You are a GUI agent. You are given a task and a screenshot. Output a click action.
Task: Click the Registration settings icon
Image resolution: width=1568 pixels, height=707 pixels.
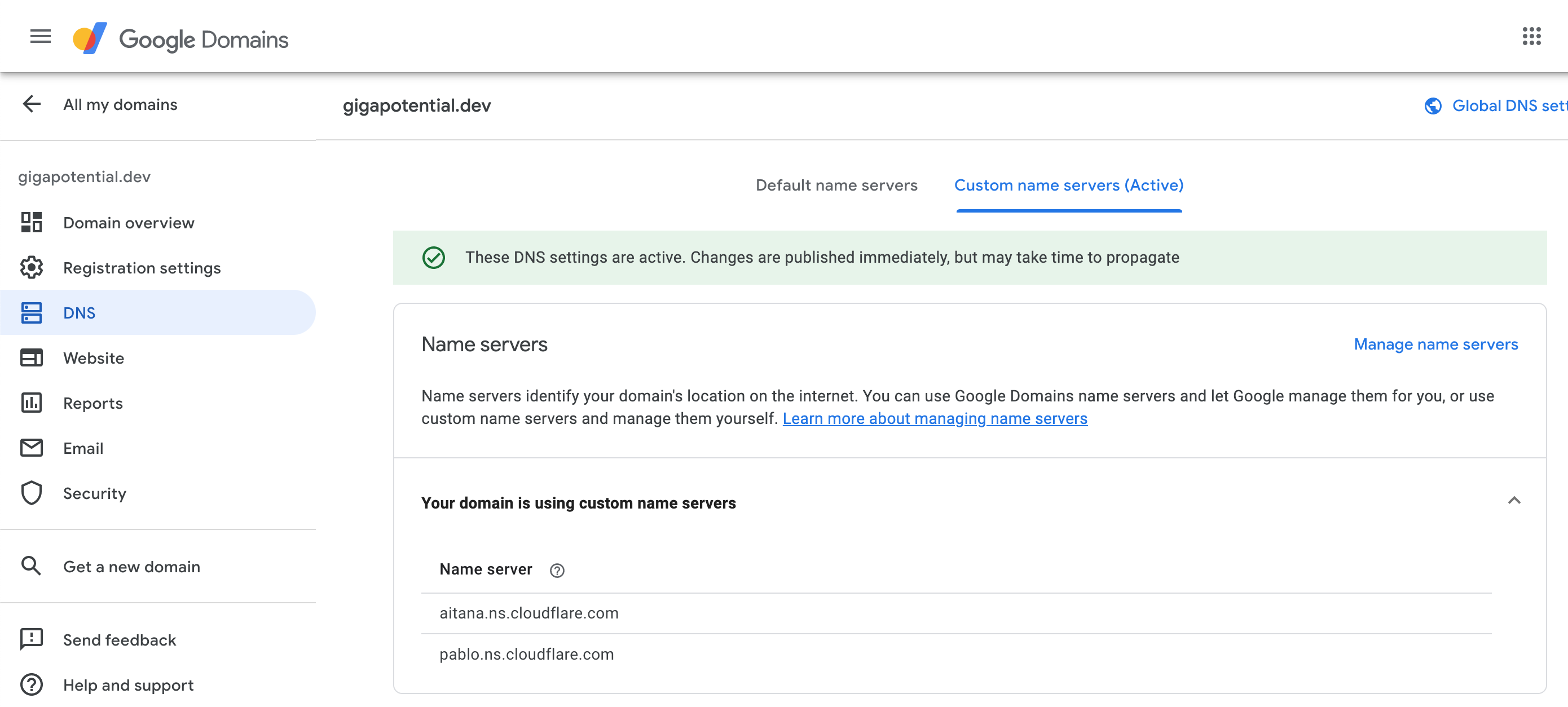(x=34, y=268)
